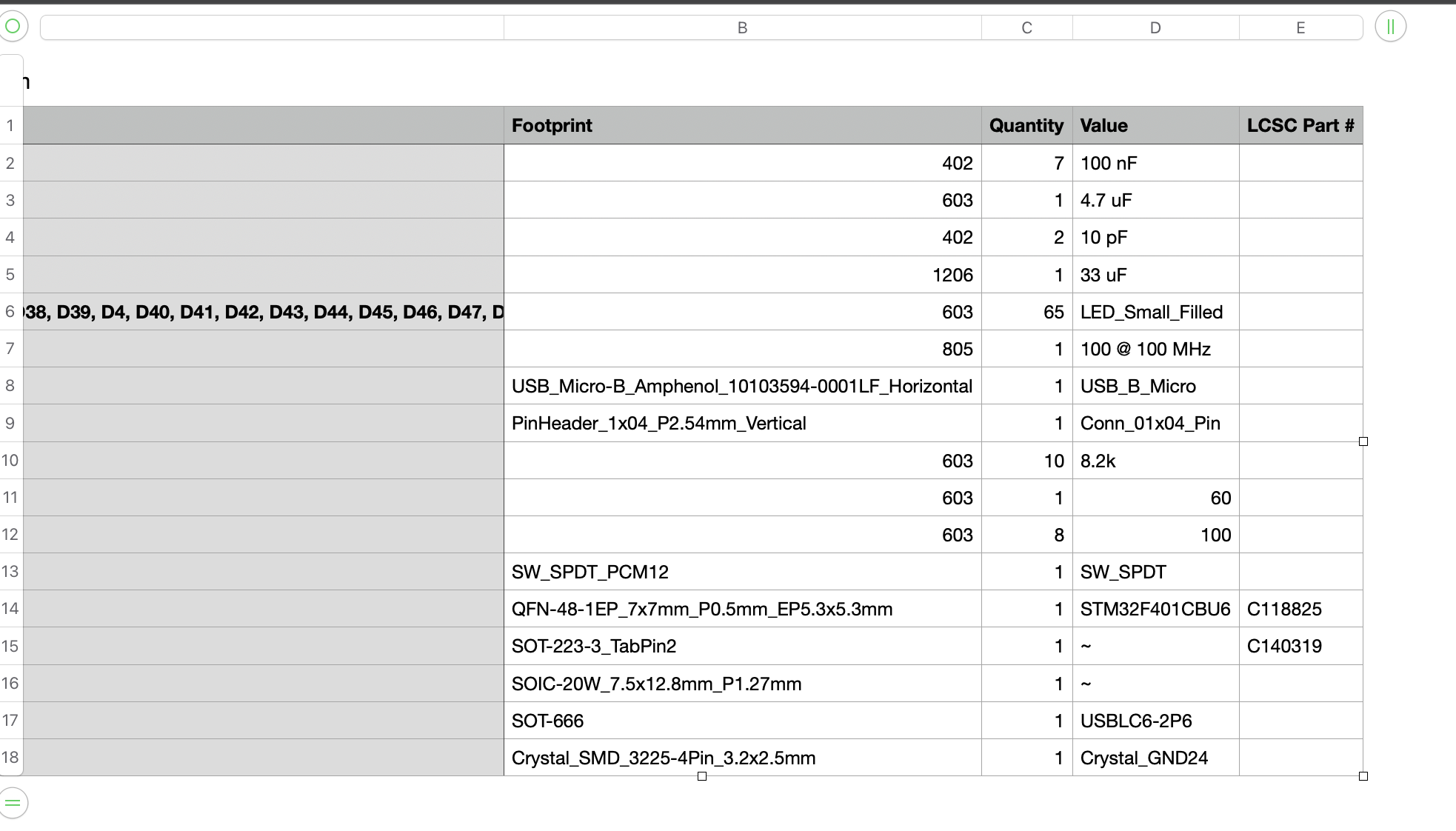Image resolution: width=1456 pixels, height=831 pixels.
Task: Select column B header
Action: [742, 27]
